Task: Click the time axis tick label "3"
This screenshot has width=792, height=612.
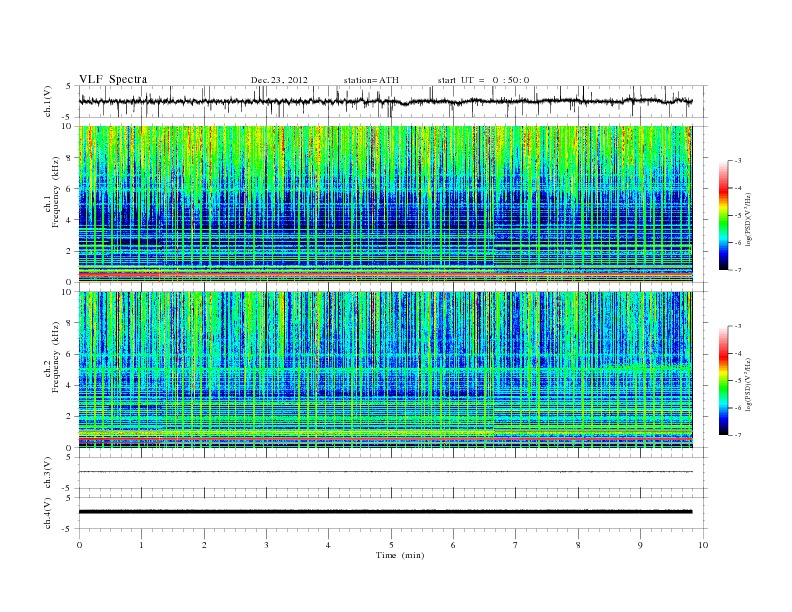Action: click(266, 545)
